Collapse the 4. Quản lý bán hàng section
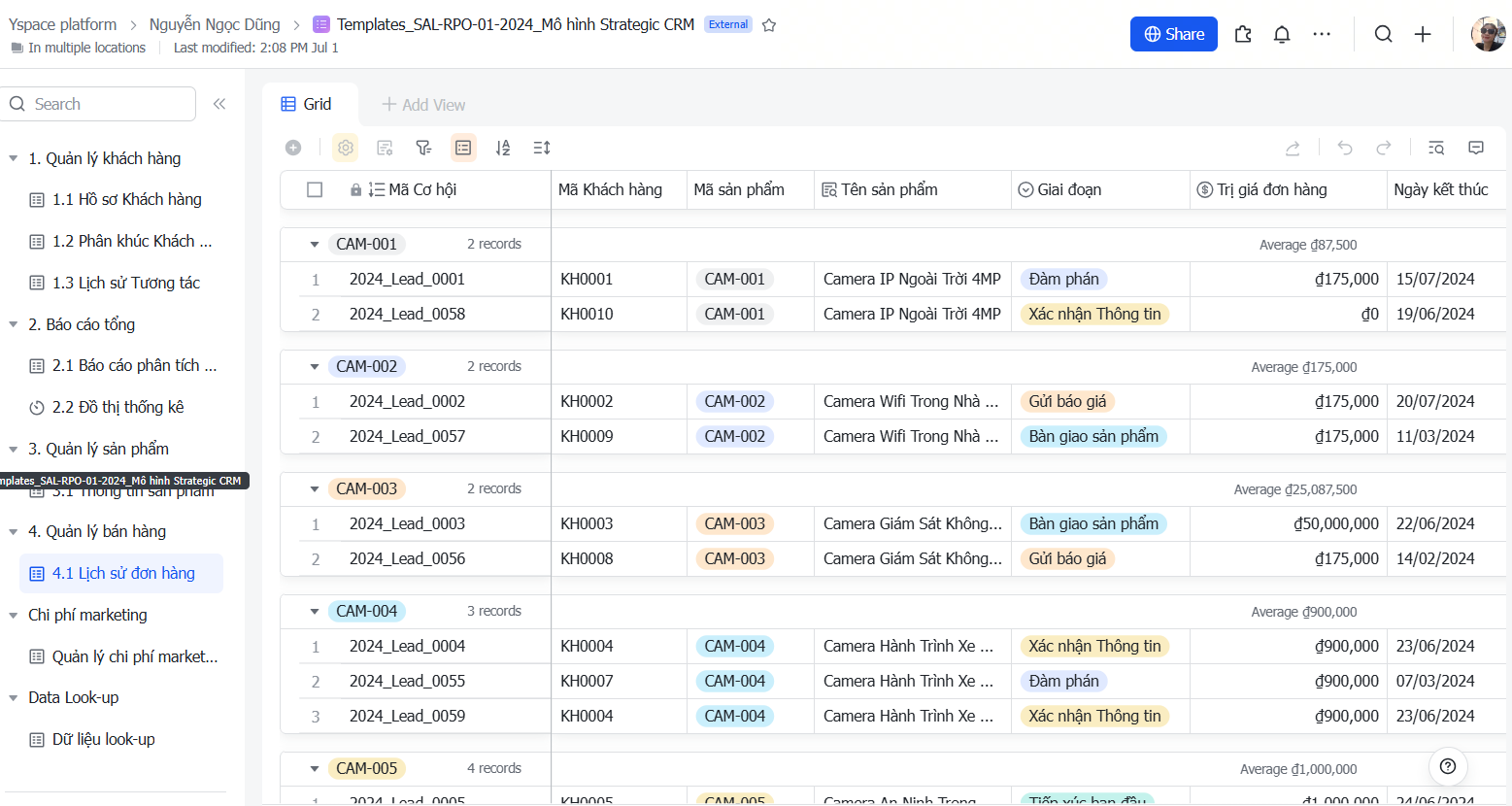This screenshot has width=1512, height=806. 14,531
